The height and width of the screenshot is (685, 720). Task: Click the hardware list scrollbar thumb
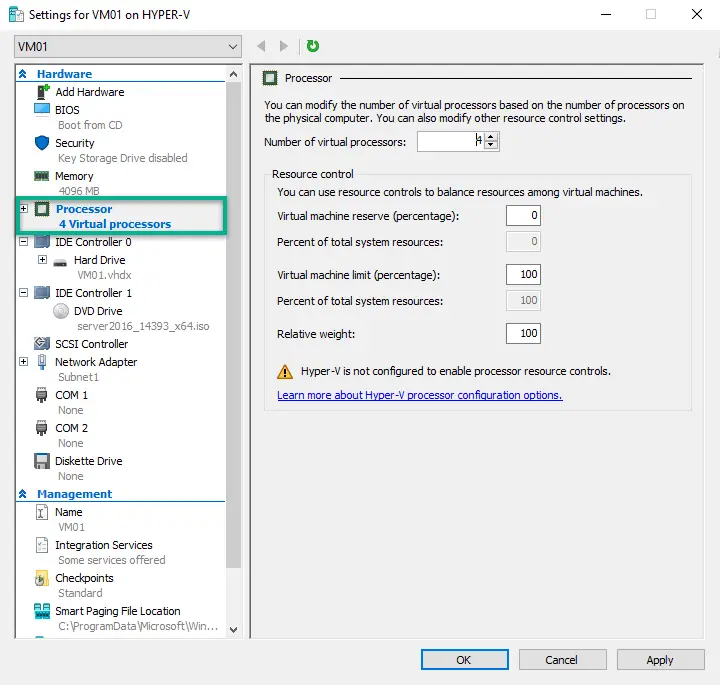coord(234,325)
